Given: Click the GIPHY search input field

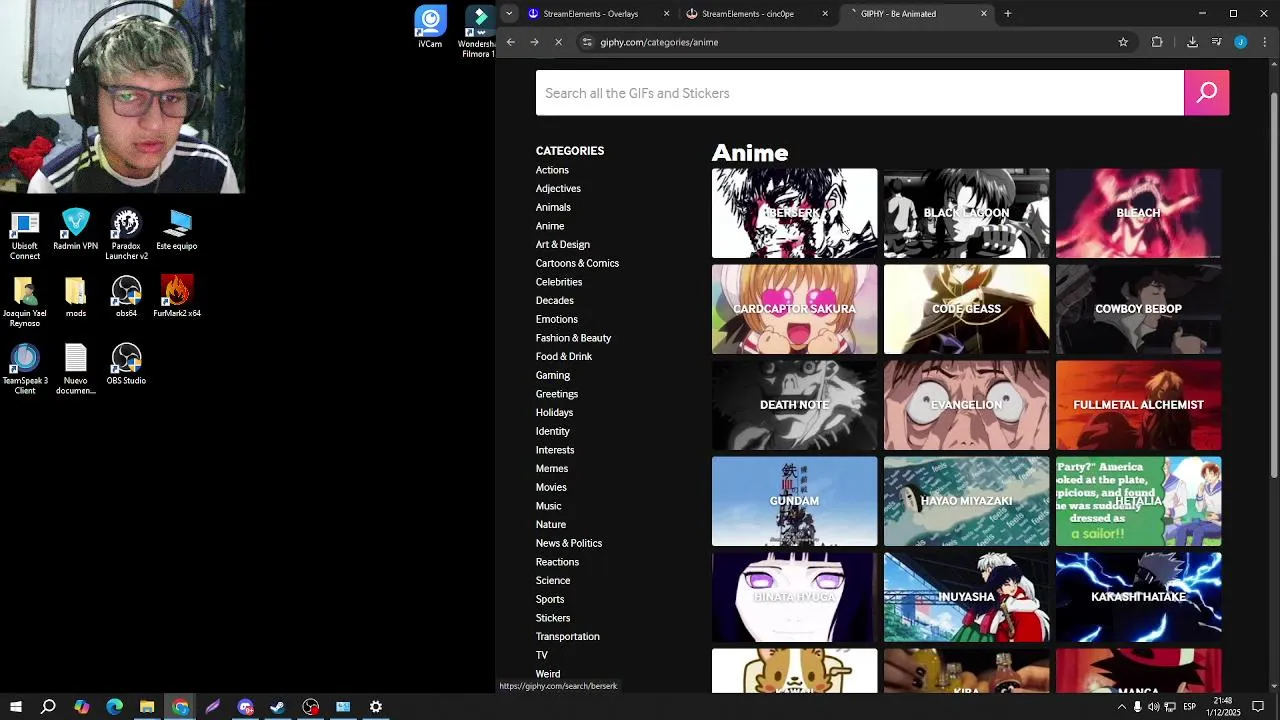Looking at the screenshot, I should [x=860, y=93].
